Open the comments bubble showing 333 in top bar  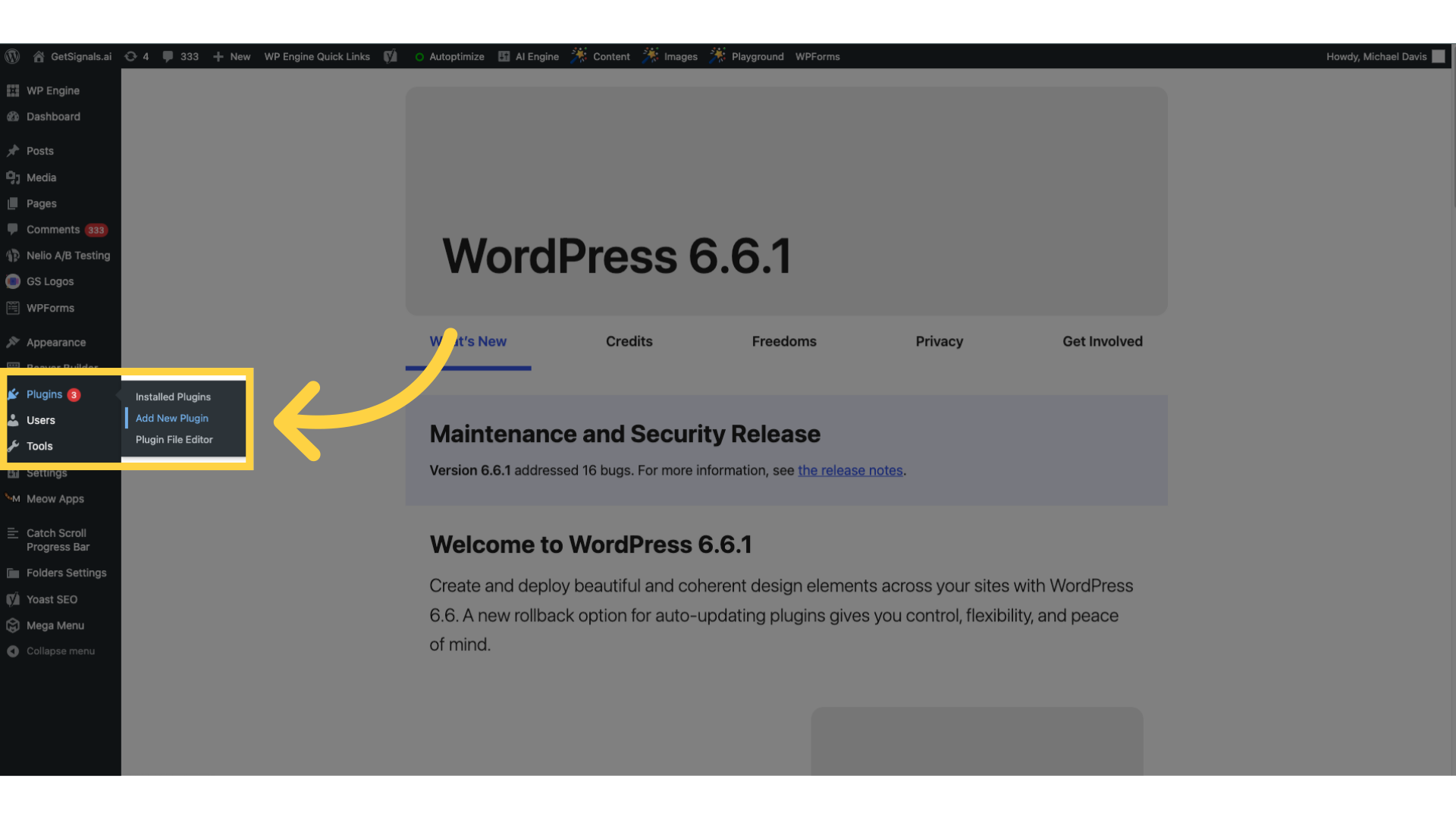[x=180, y=56]
